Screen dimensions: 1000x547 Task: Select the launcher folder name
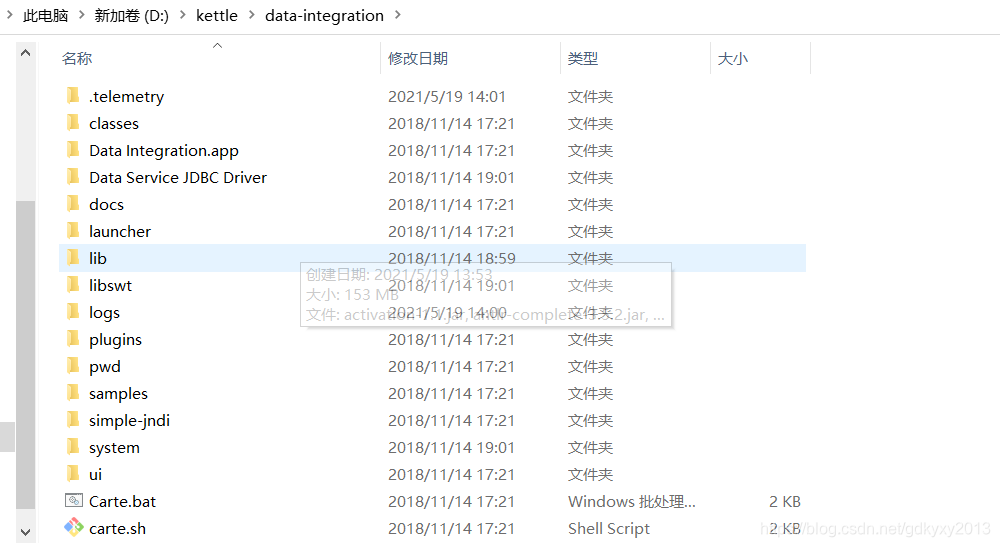click(120, 231)
